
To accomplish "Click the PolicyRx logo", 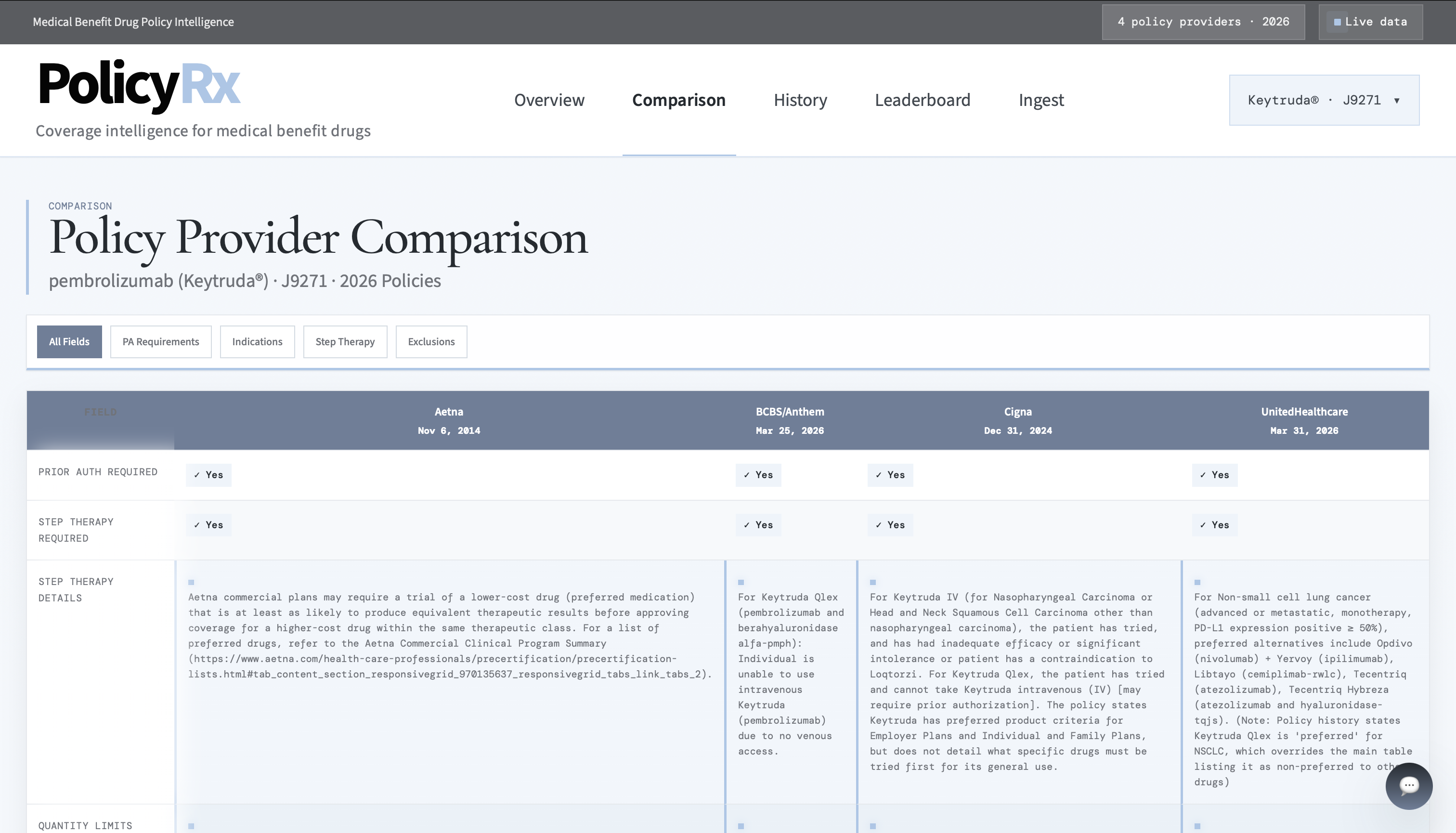I will click(139, 86).
